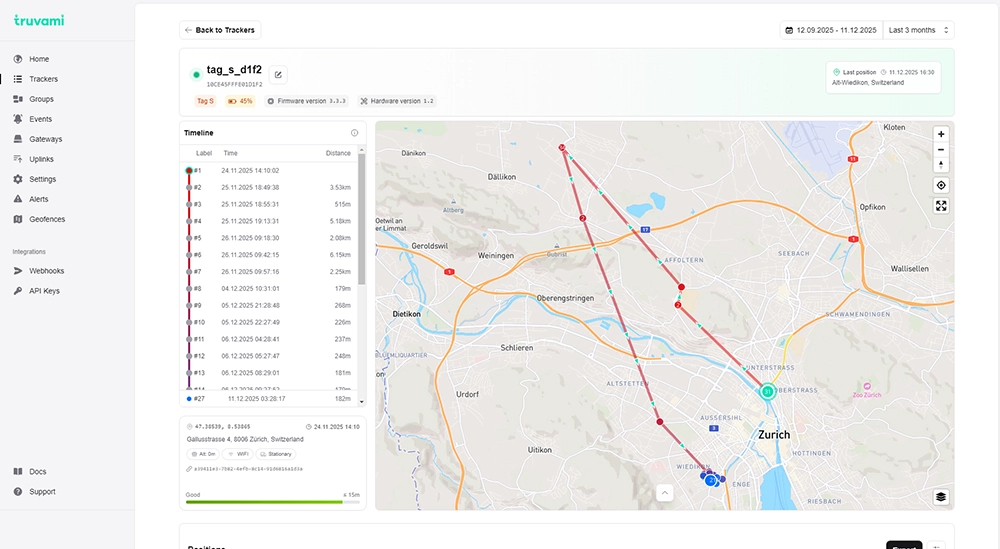Image resolution: width=1000 pixels, height=549 pixels.
Task: Click the green accuracy progress bar
Action: coord(264,502)
